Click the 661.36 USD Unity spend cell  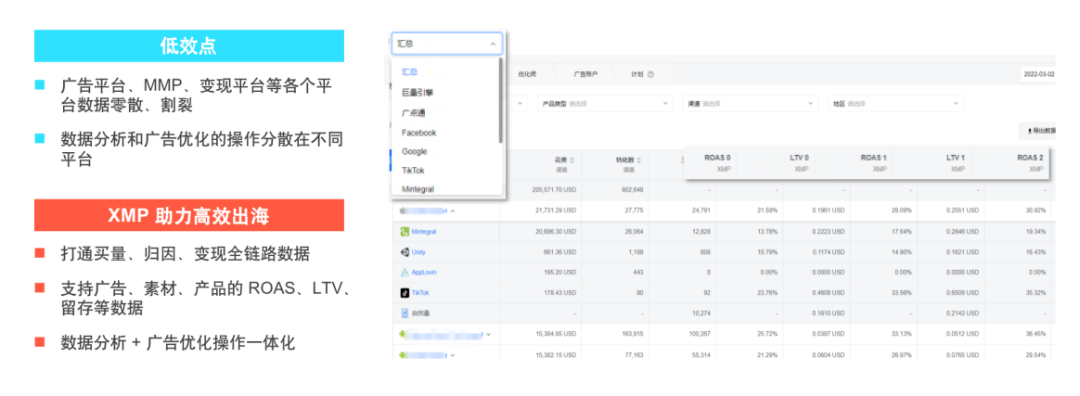561,252
